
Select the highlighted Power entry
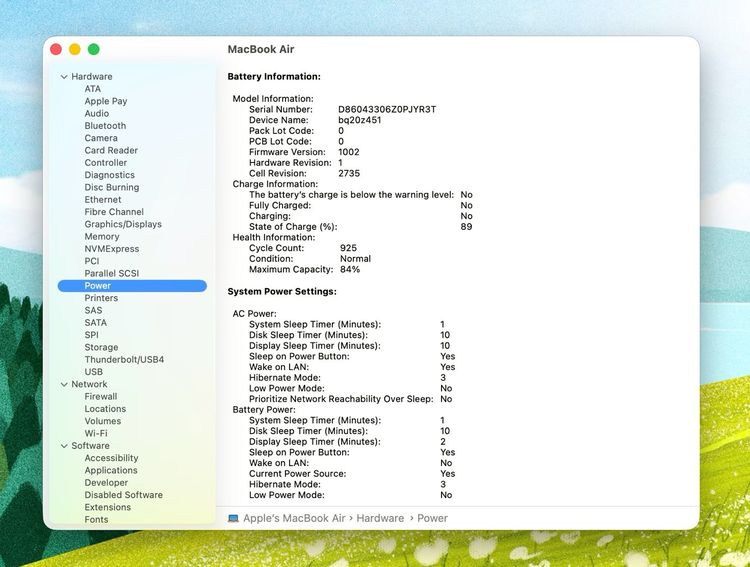point(132,286)
